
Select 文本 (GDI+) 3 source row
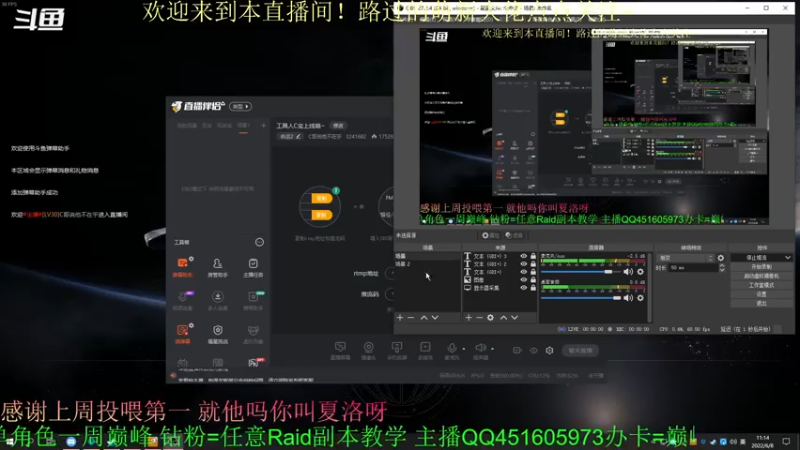500,256
